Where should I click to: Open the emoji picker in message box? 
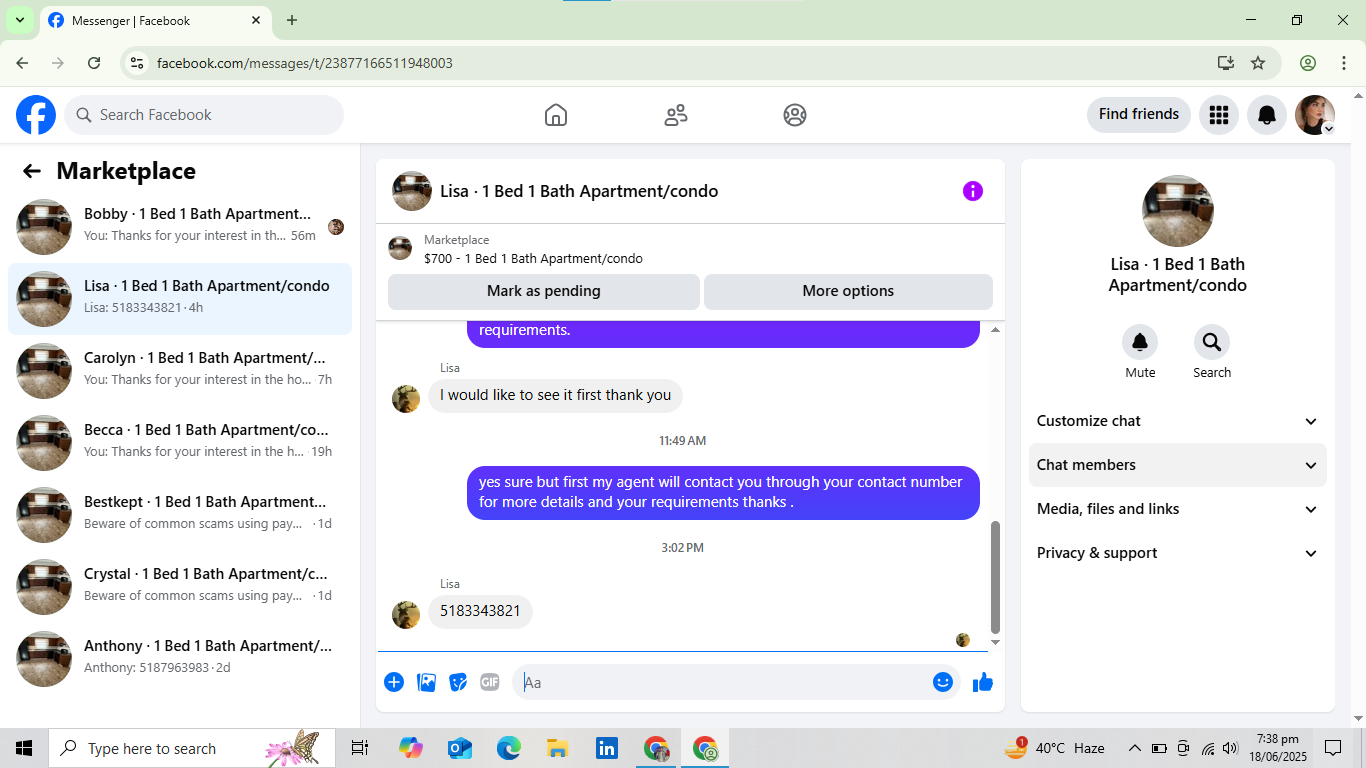click(943, 682)
